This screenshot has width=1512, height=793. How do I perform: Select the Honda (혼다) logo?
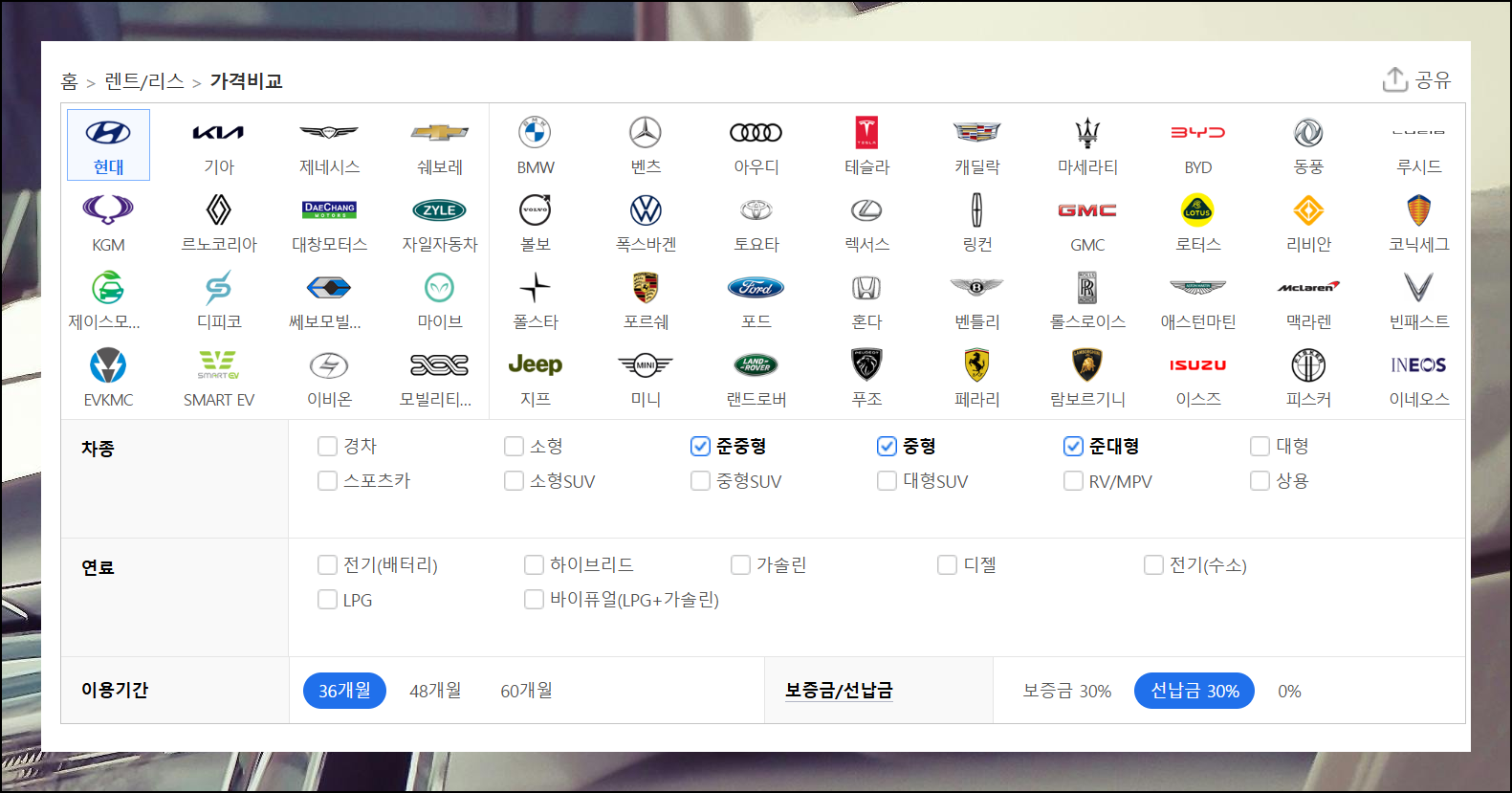click(x=866, y=287)
